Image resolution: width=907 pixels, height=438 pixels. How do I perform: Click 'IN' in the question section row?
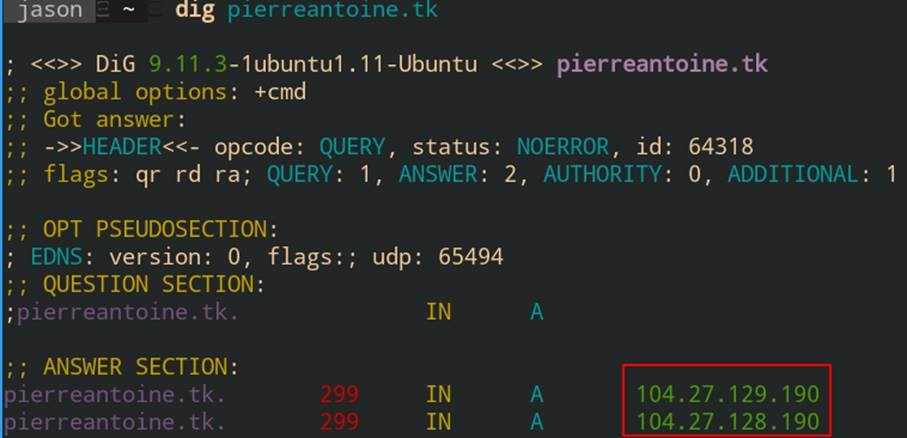[438, 312]
